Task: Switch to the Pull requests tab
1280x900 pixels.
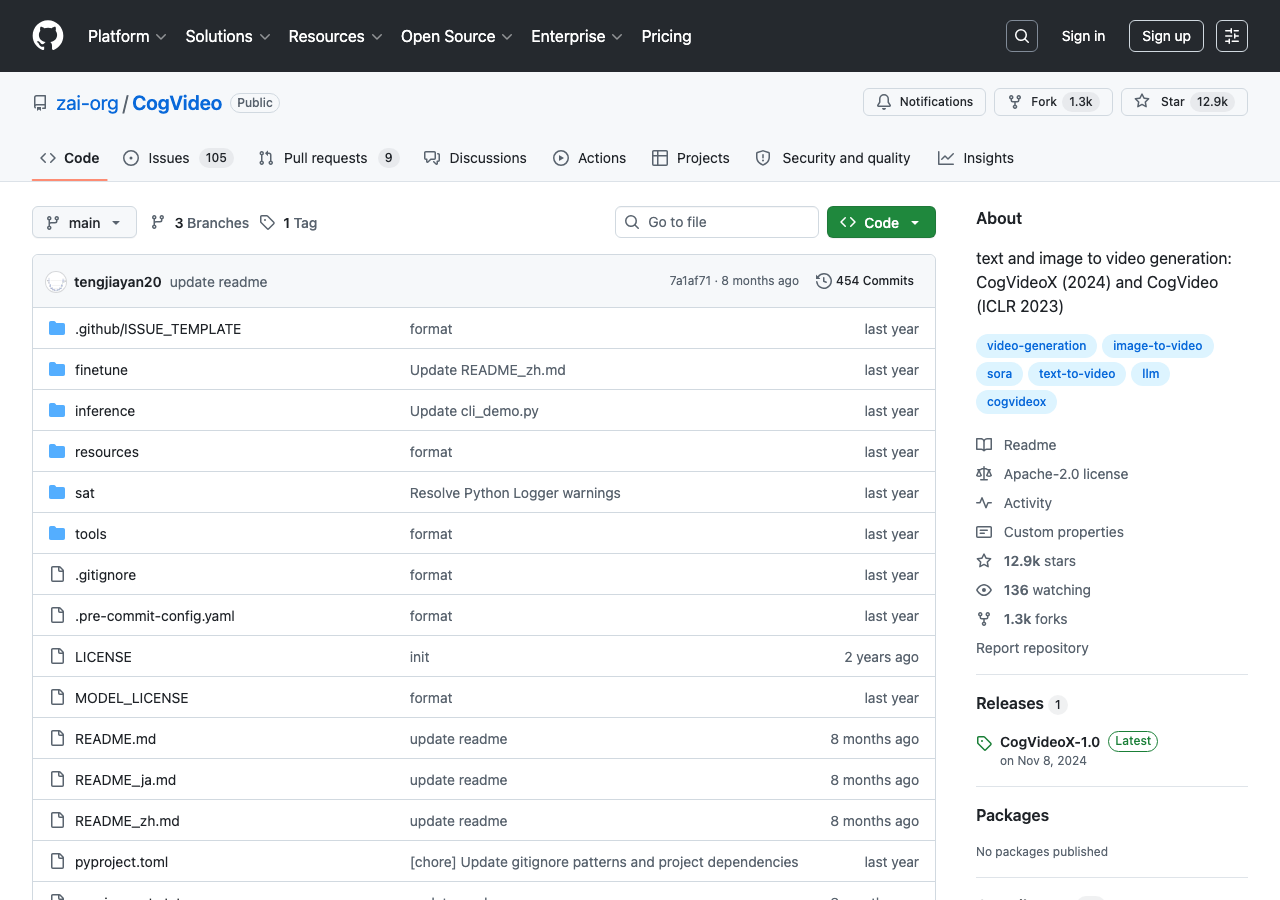Action: [328, 158]
